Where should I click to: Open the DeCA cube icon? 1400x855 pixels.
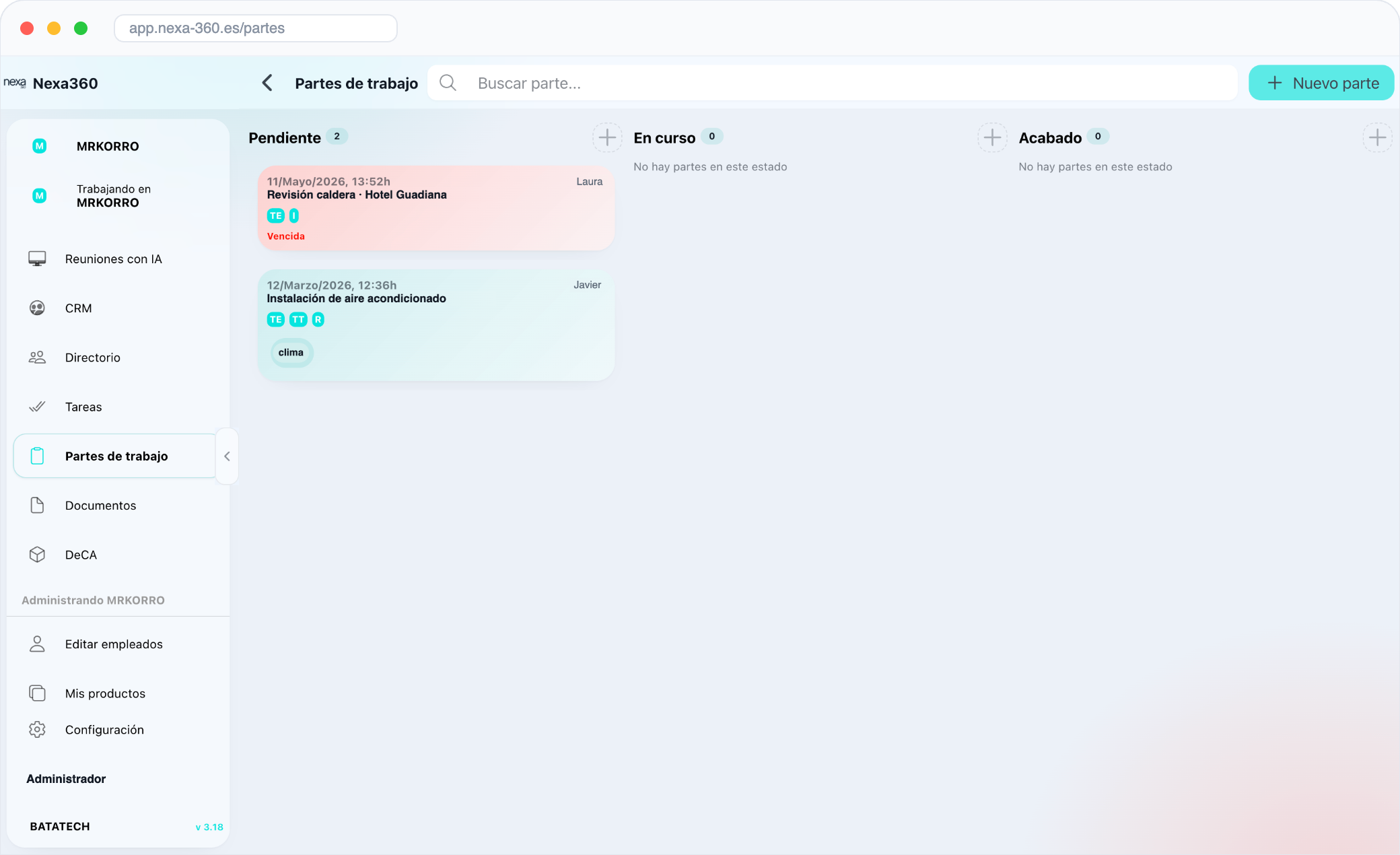(37, 555)
